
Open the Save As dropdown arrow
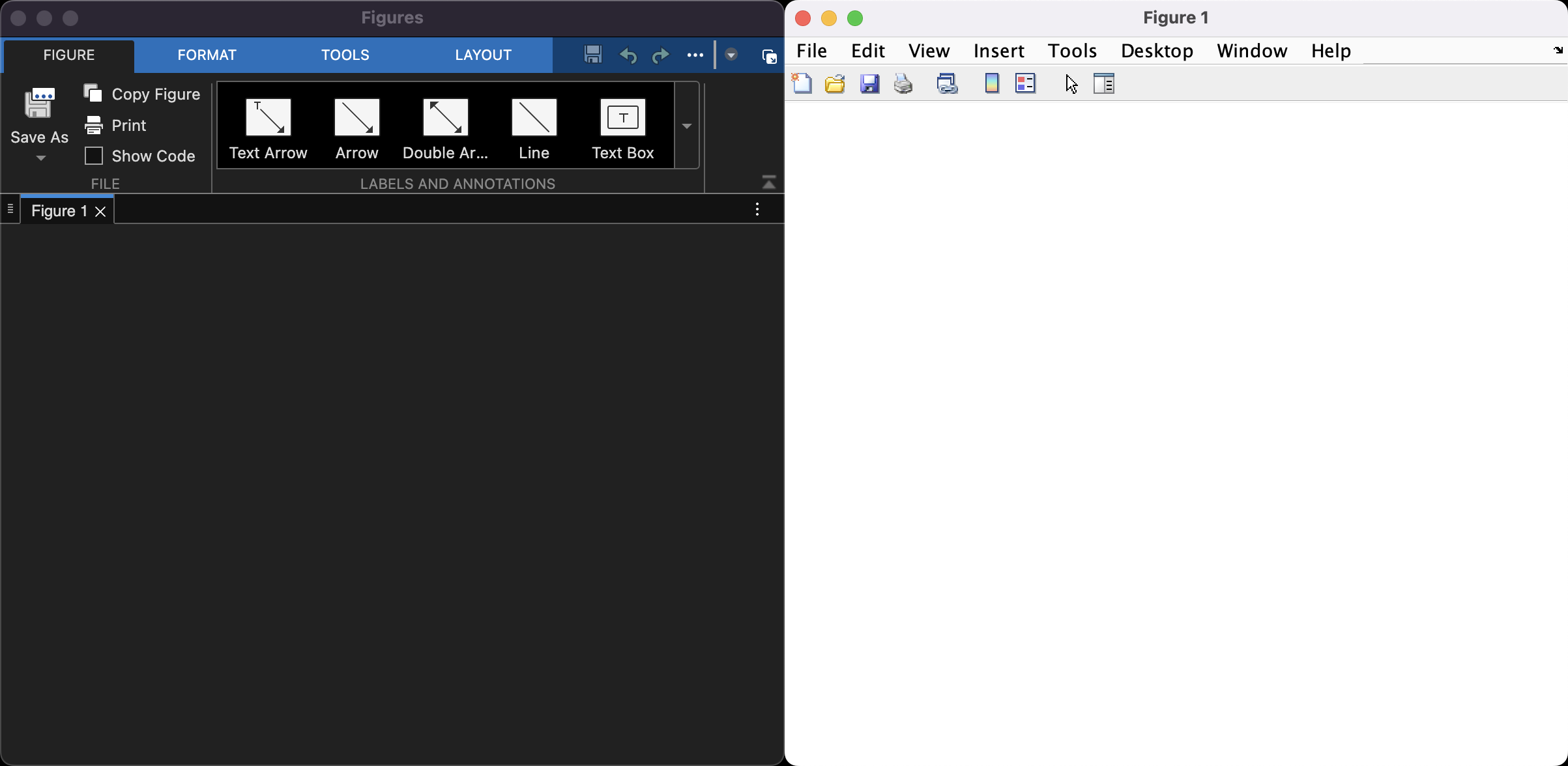40,158
